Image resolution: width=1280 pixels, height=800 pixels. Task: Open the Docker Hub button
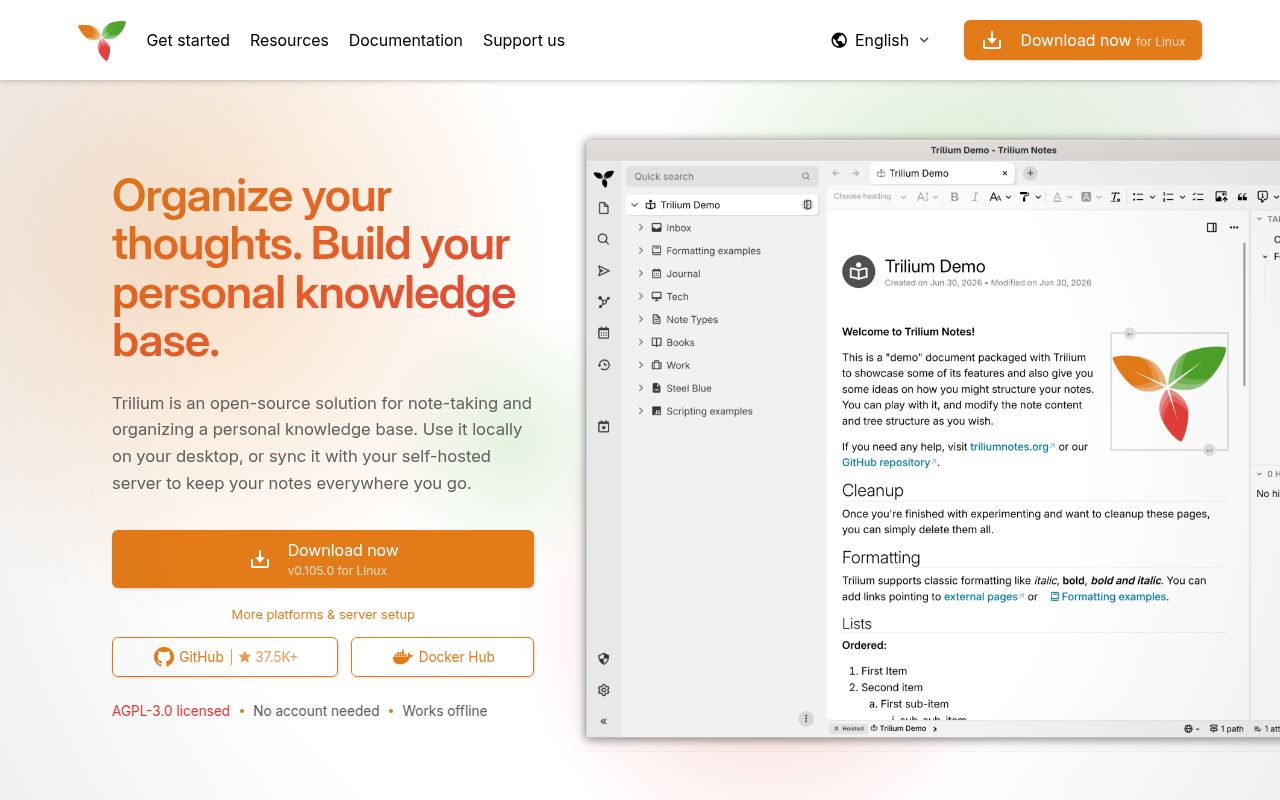click(x=442, y=657)
